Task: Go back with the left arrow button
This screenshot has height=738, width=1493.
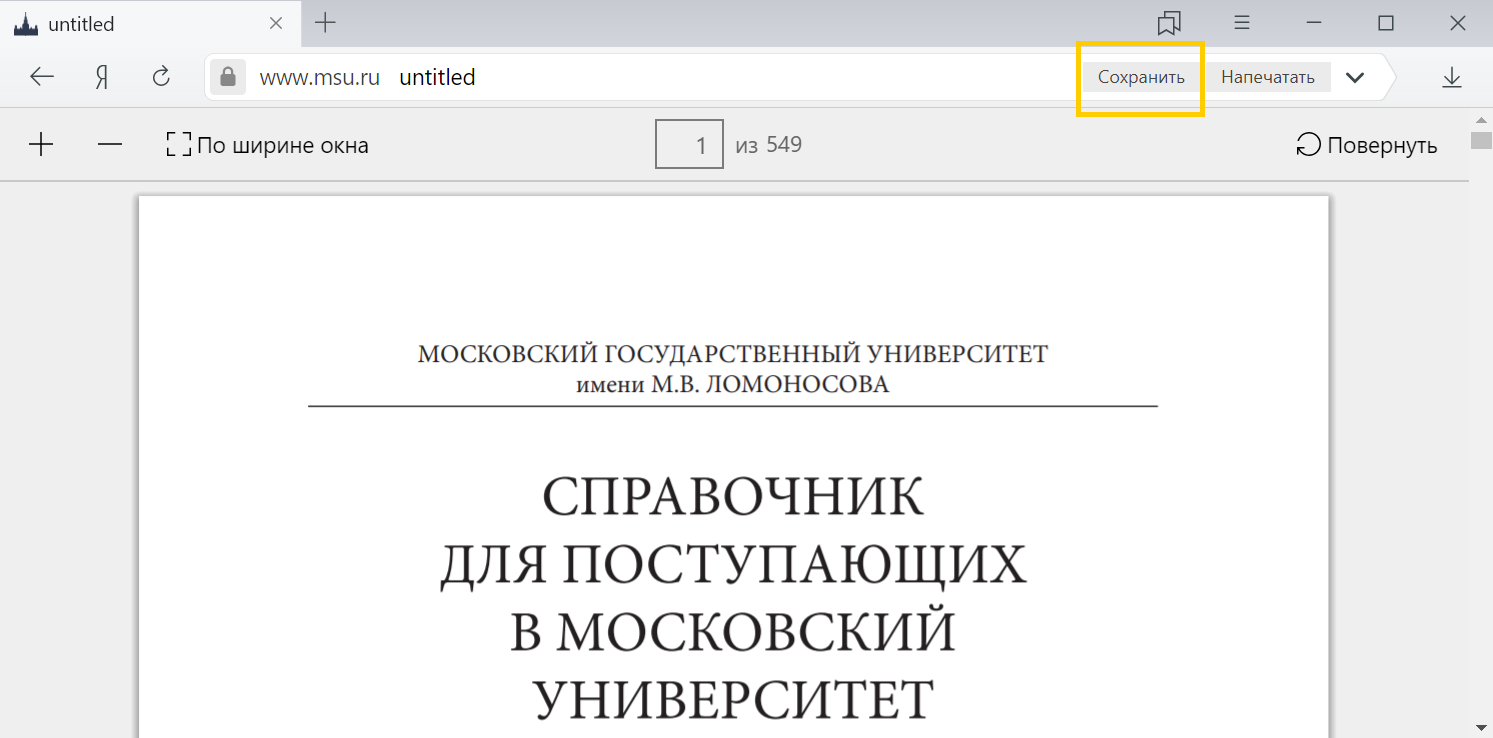Action: point(42,77)
